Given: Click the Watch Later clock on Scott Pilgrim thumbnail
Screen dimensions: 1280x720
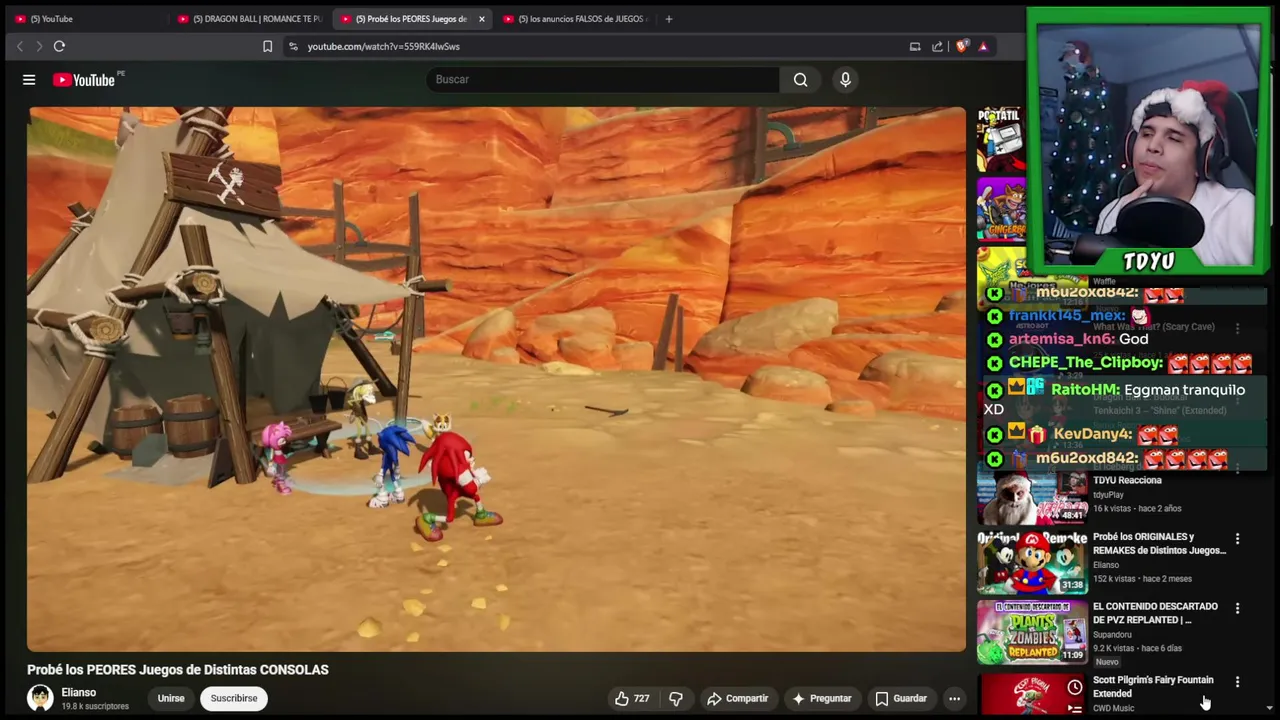Looking at the screenshot, I should 1074,687.
